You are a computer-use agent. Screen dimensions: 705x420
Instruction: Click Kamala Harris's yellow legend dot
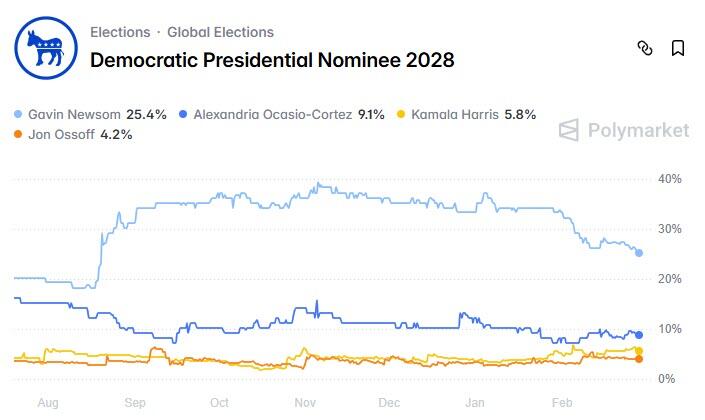point(402,115)
